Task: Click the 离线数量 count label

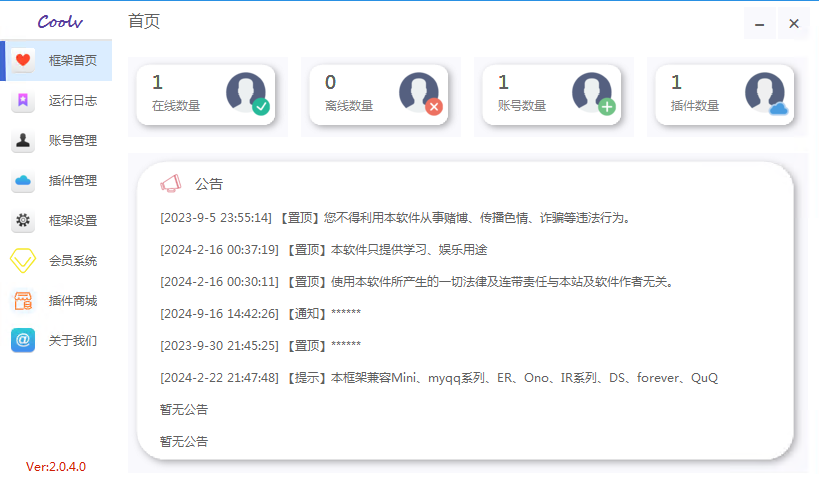Action: pos(349,106)
